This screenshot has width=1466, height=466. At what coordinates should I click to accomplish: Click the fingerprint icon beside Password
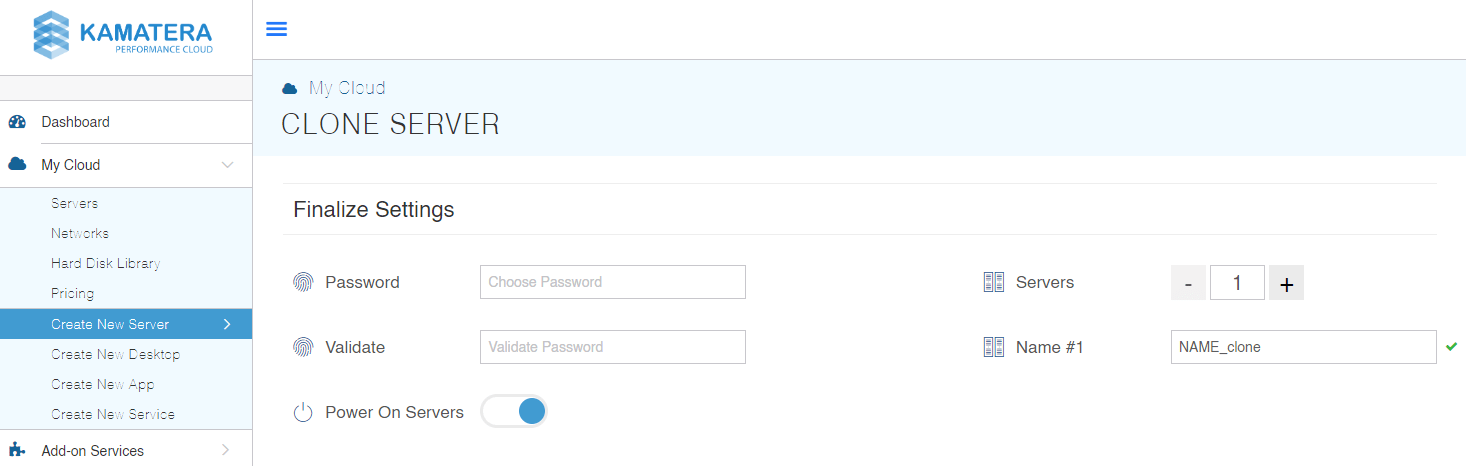[x=302, y=282]
